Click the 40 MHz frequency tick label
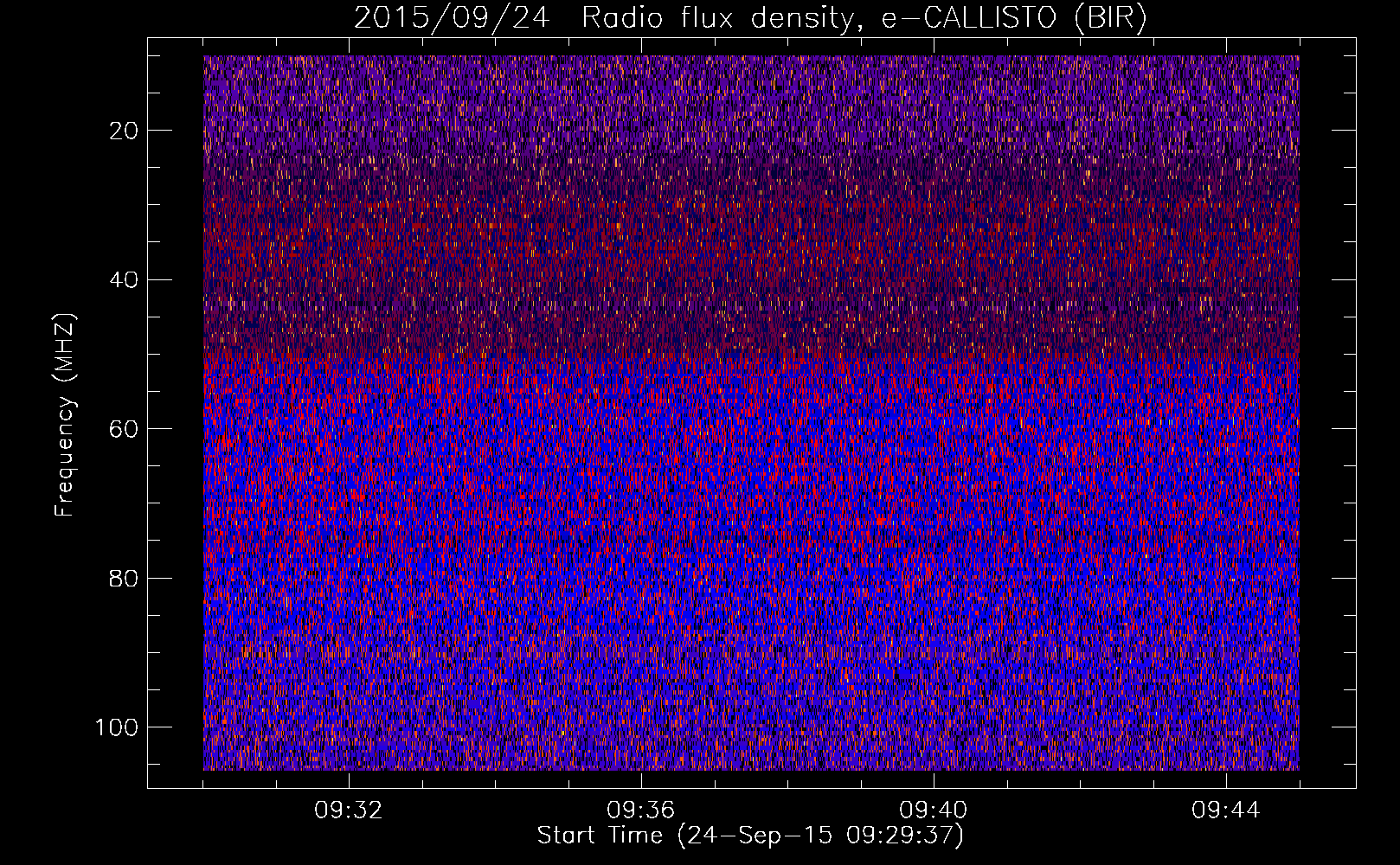Screen dimensions: 1400x865 click(x=125, y=280)
